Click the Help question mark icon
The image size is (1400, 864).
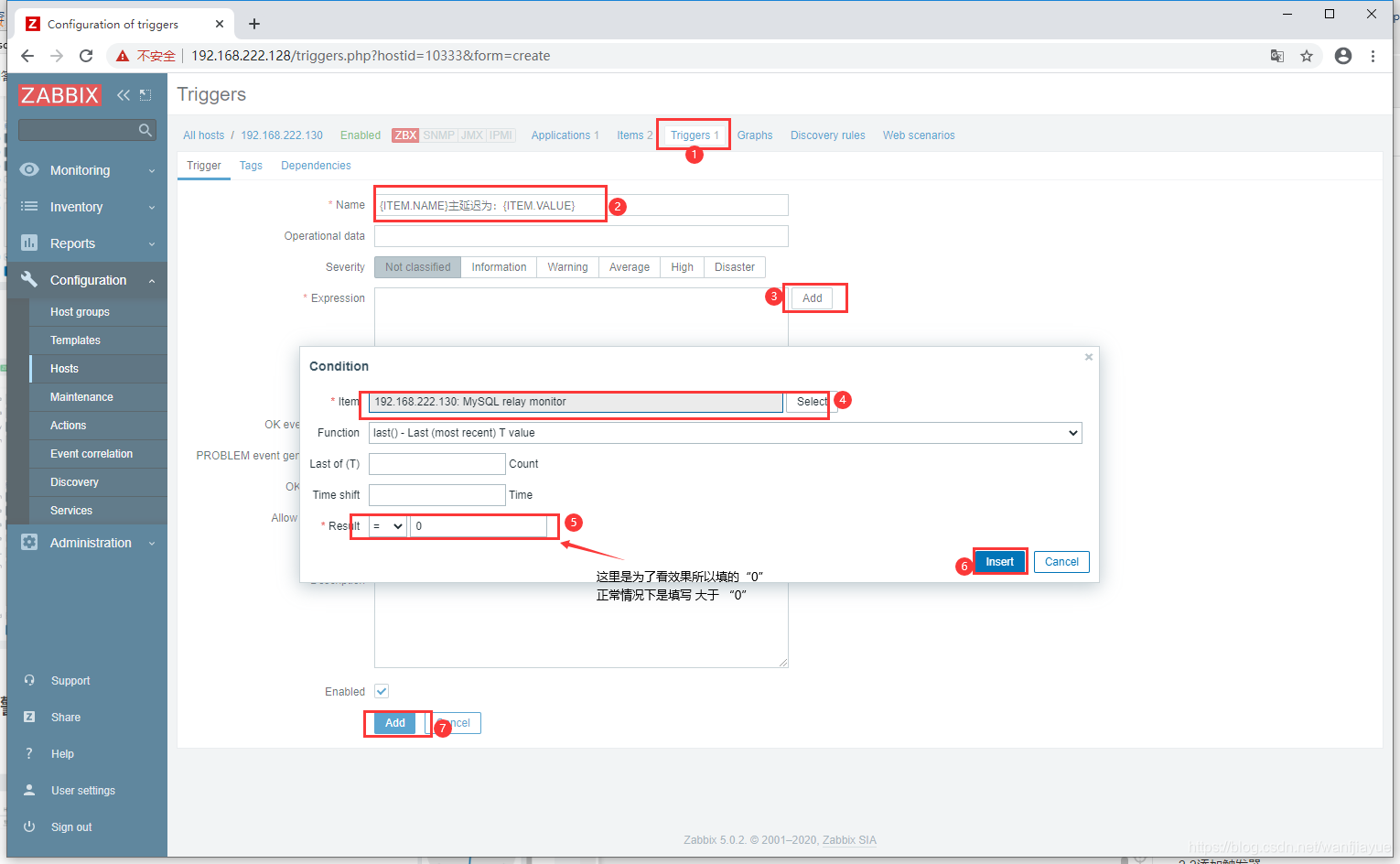click(29, 753)
